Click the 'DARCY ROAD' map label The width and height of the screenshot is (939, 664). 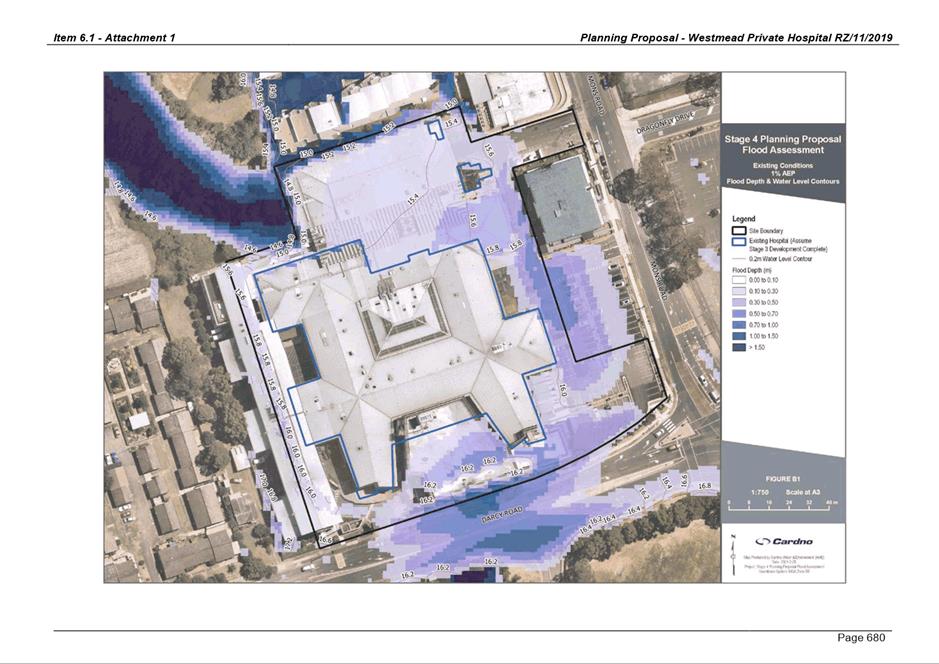(502, 515)
